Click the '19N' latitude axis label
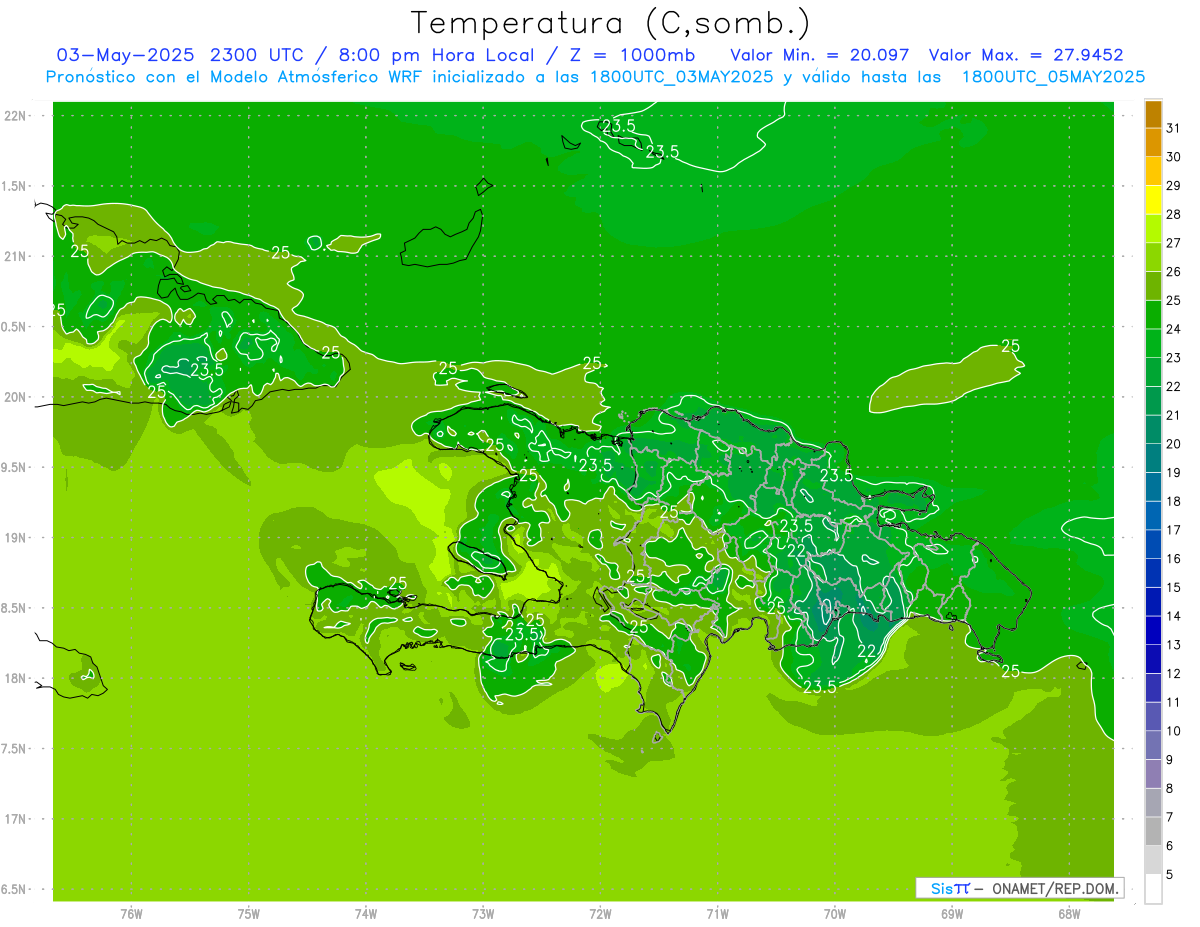 (17, 538)
